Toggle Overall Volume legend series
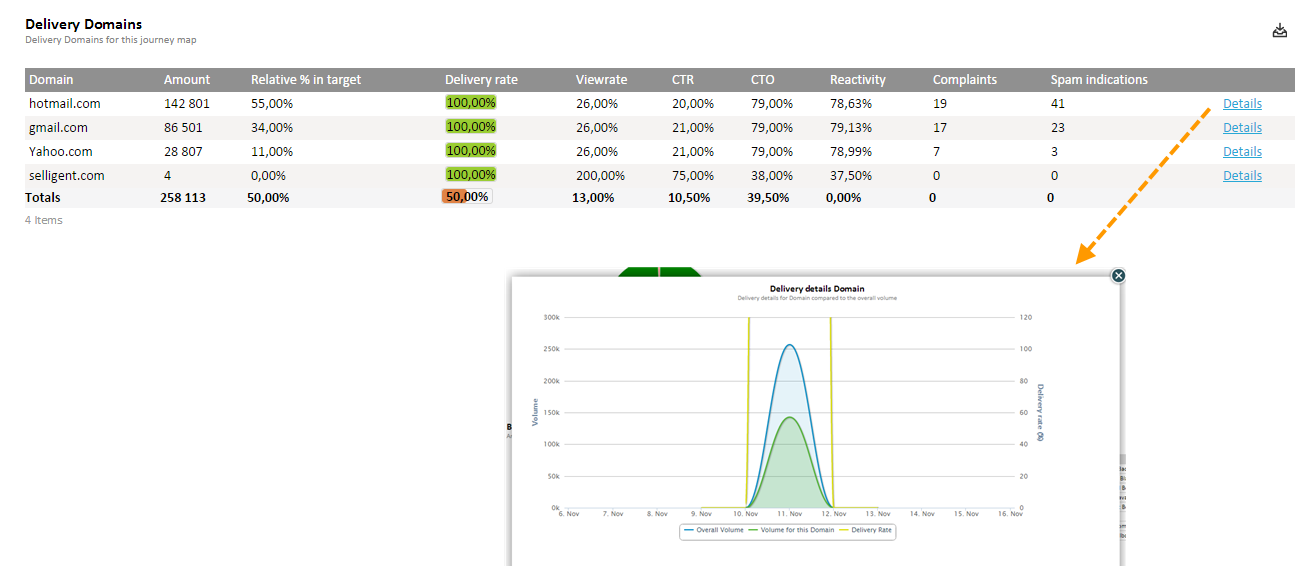The height and width of the screenshot is (566, 1315). pyautogui.click(x=714, y=530)
